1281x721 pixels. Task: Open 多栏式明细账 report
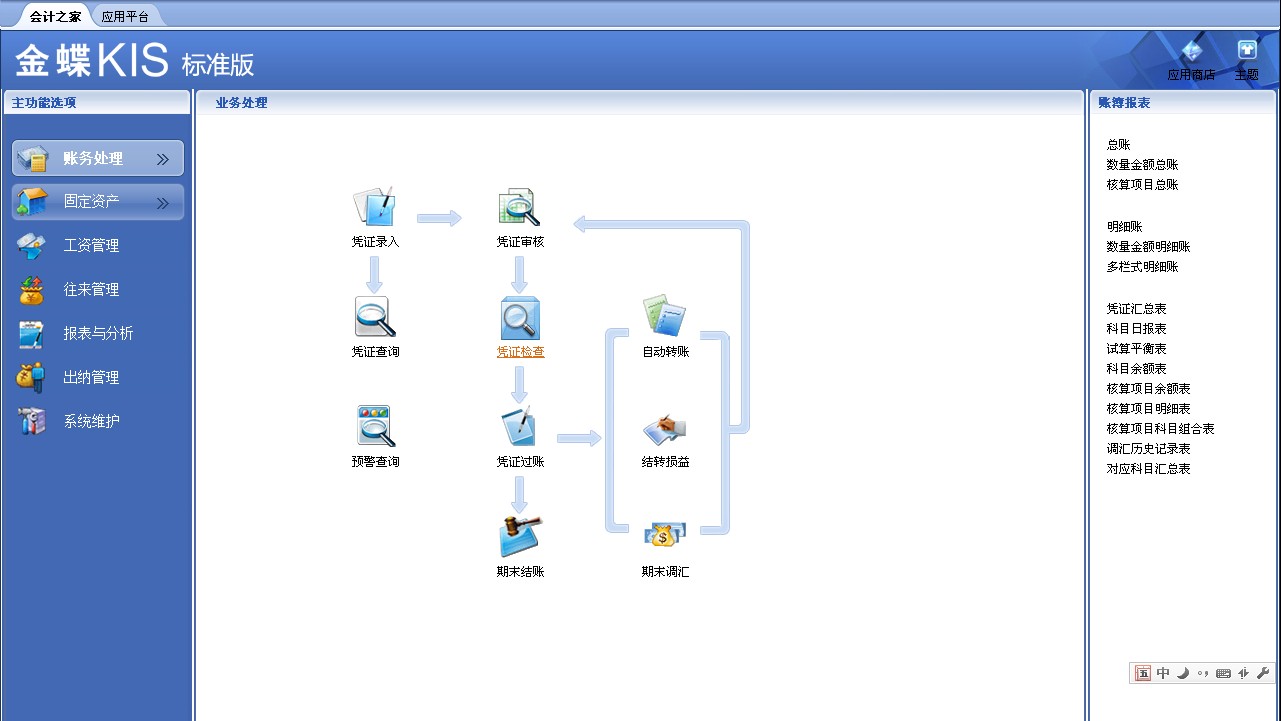1142,267
